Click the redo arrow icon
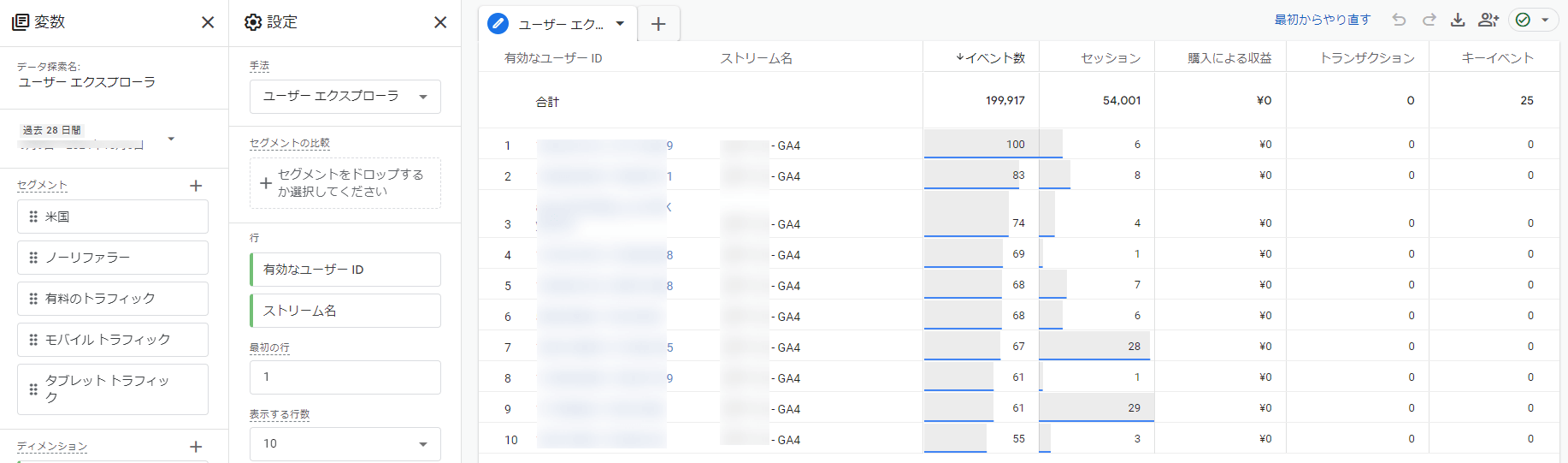Image resolution: width=1568 pixels, height=463 pixels. 1429,20
